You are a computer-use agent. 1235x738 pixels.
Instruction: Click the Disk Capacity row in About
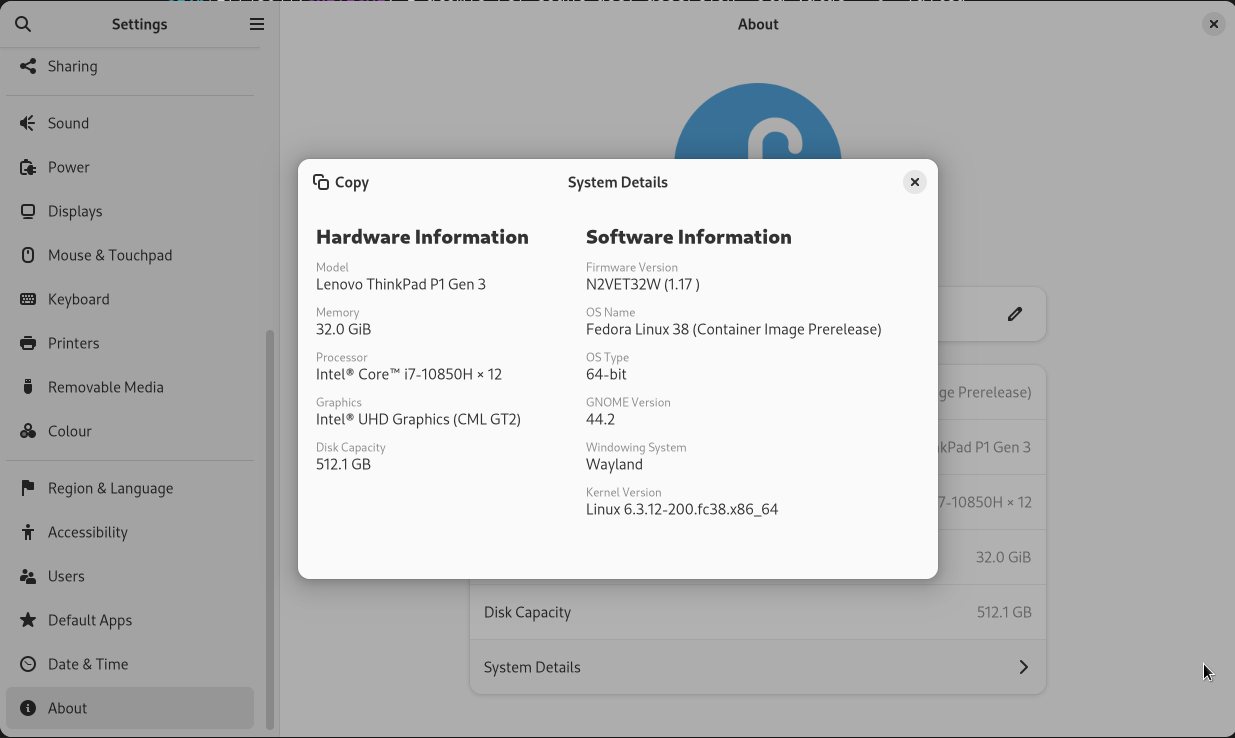758,612
